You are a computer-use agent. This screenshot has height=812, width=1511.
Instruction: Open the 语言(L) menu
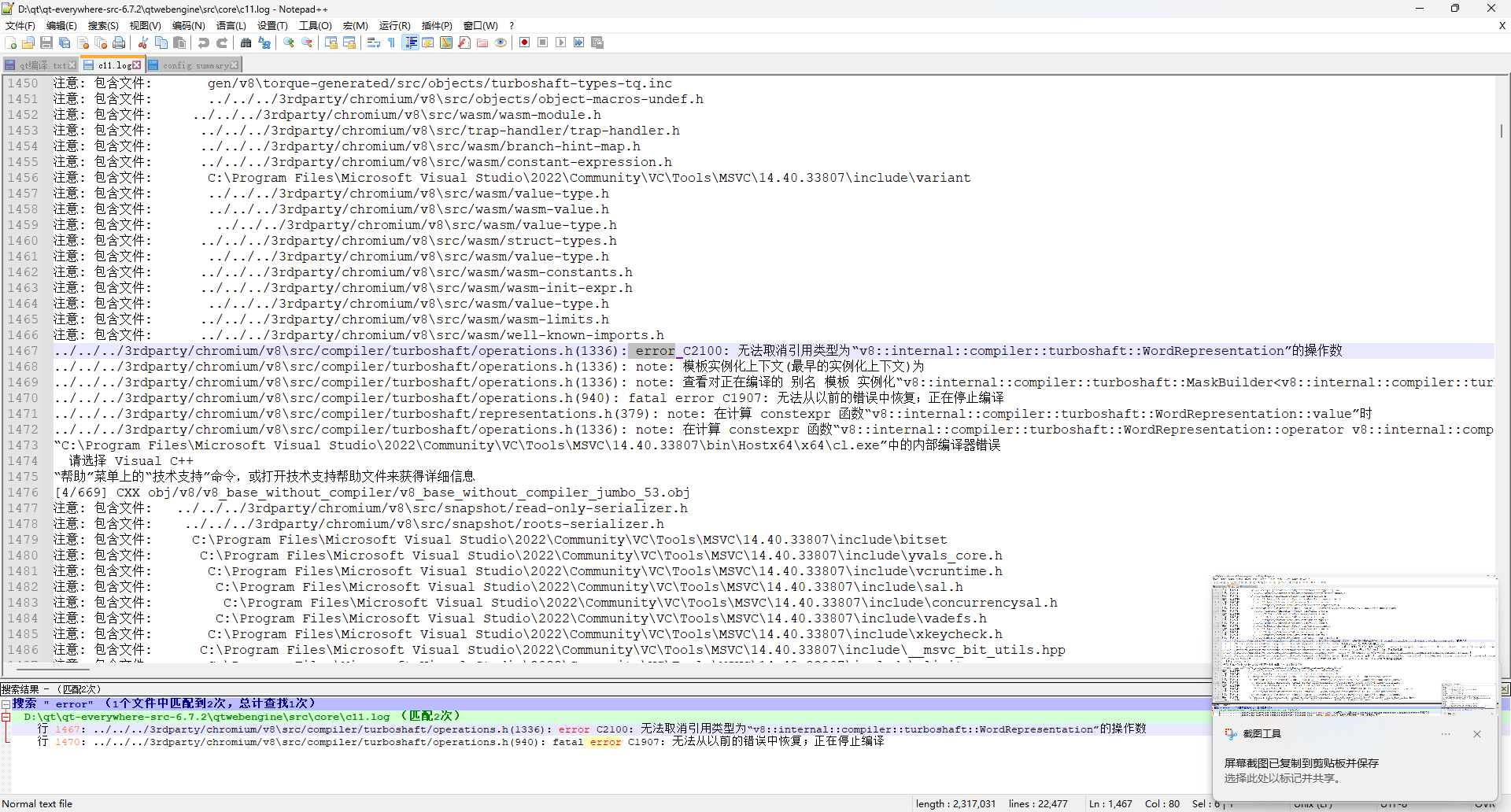pos(231,25)
